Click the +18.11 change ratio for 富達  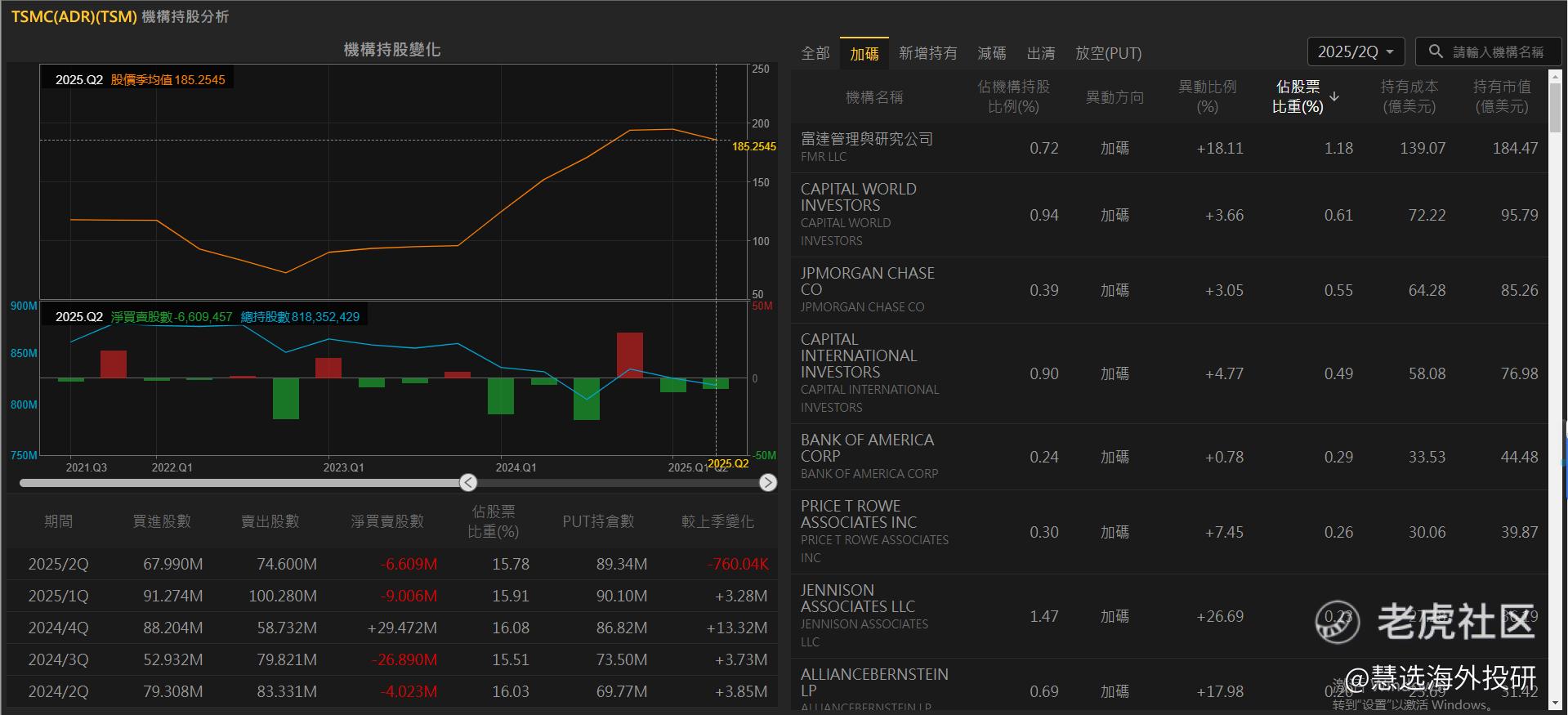[1220, 148]
